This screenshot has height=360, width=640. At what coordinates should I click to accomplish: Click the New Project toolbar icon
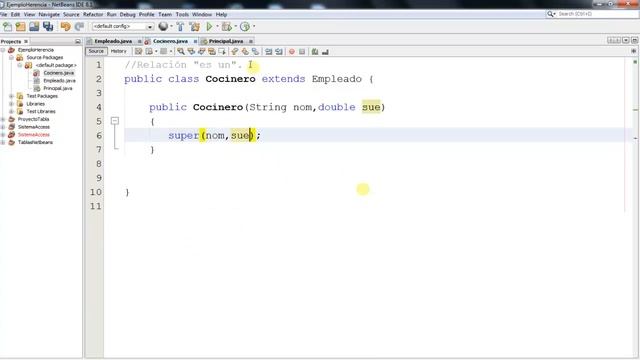click(20, 27)
